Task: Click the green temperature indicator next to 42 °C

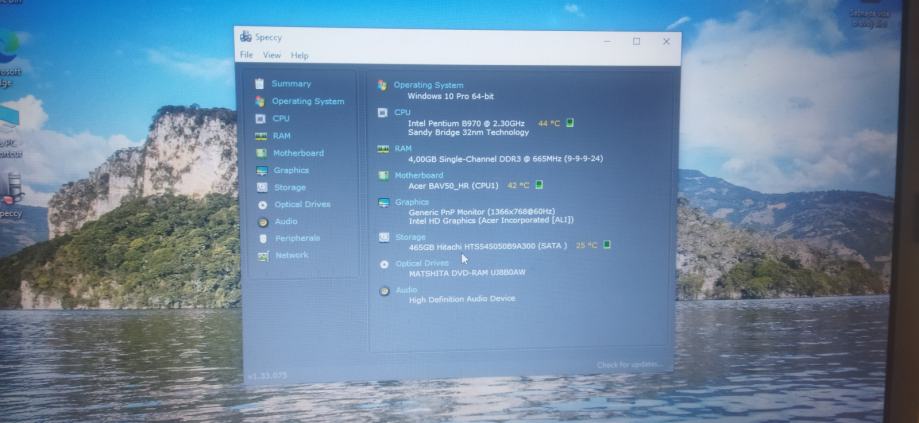Action: tap(539, 185)
